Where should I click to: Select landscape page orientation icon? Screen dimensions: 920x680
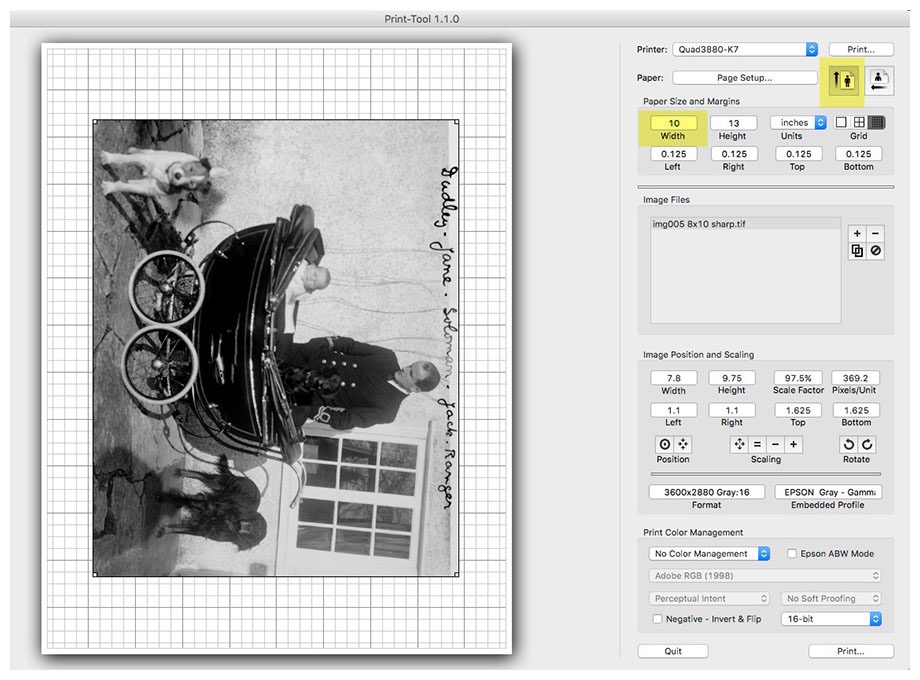(879, 79)
